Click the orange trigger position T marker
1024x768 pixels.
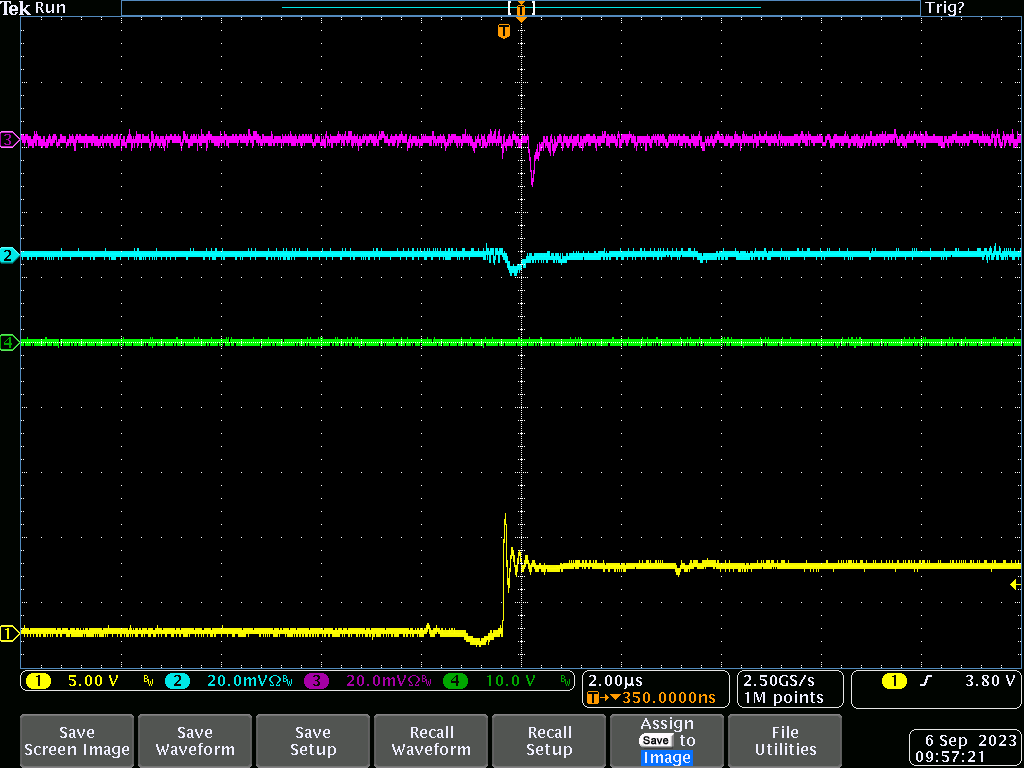(x=504, y=32)
